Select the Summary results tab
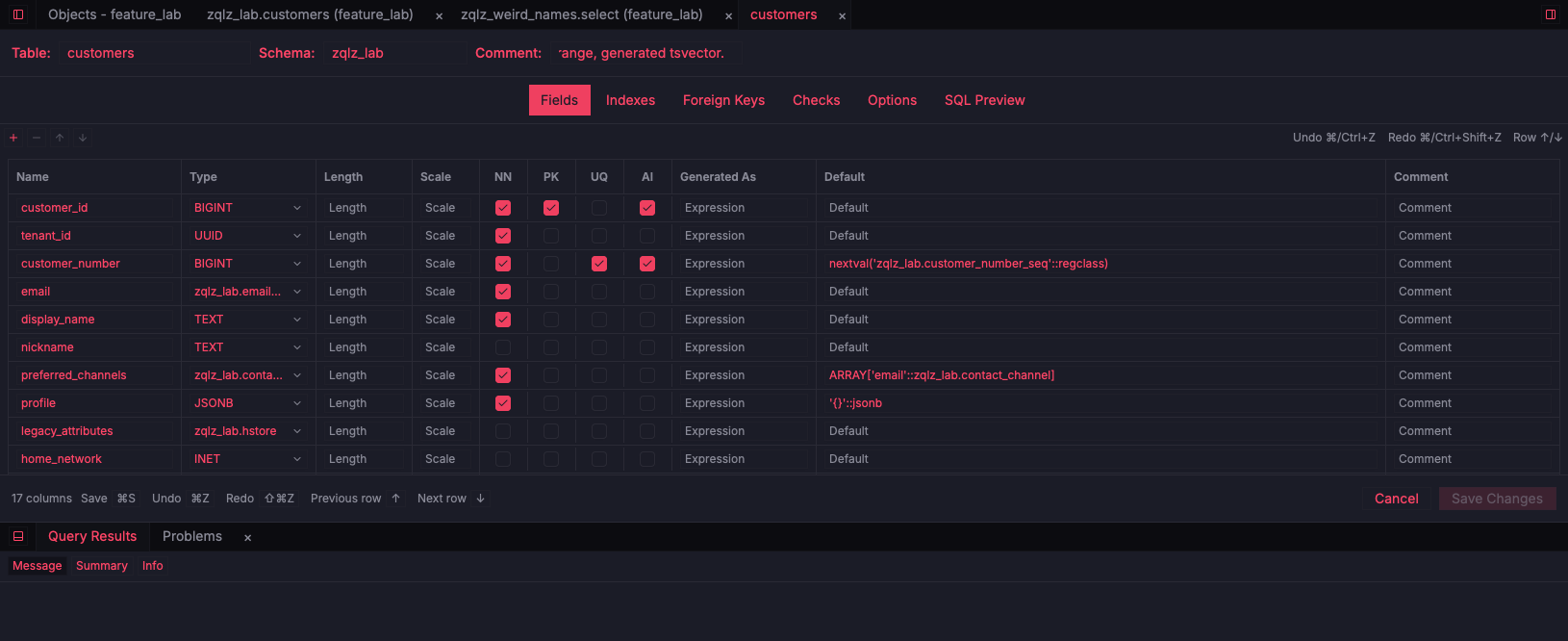Image resolution: width=1568 pixels, height=641 pixels. [x=102, y=566]
